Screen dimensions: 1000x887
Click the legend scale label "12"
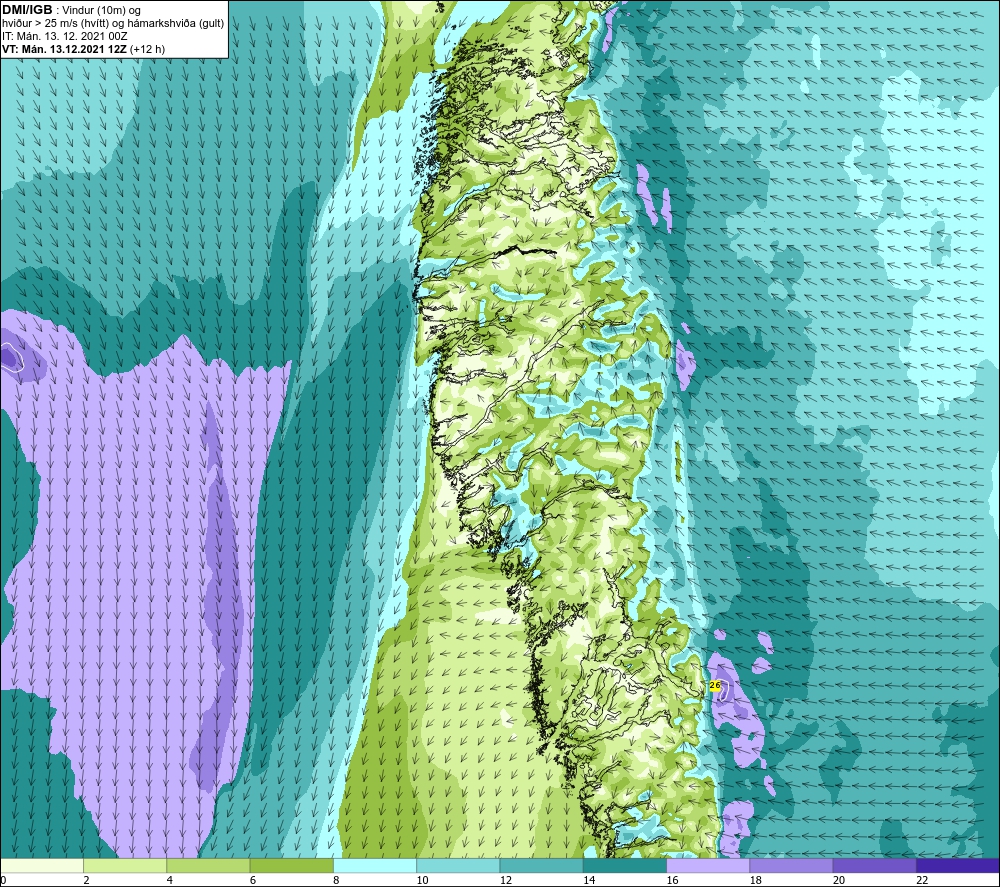[506, 880]
